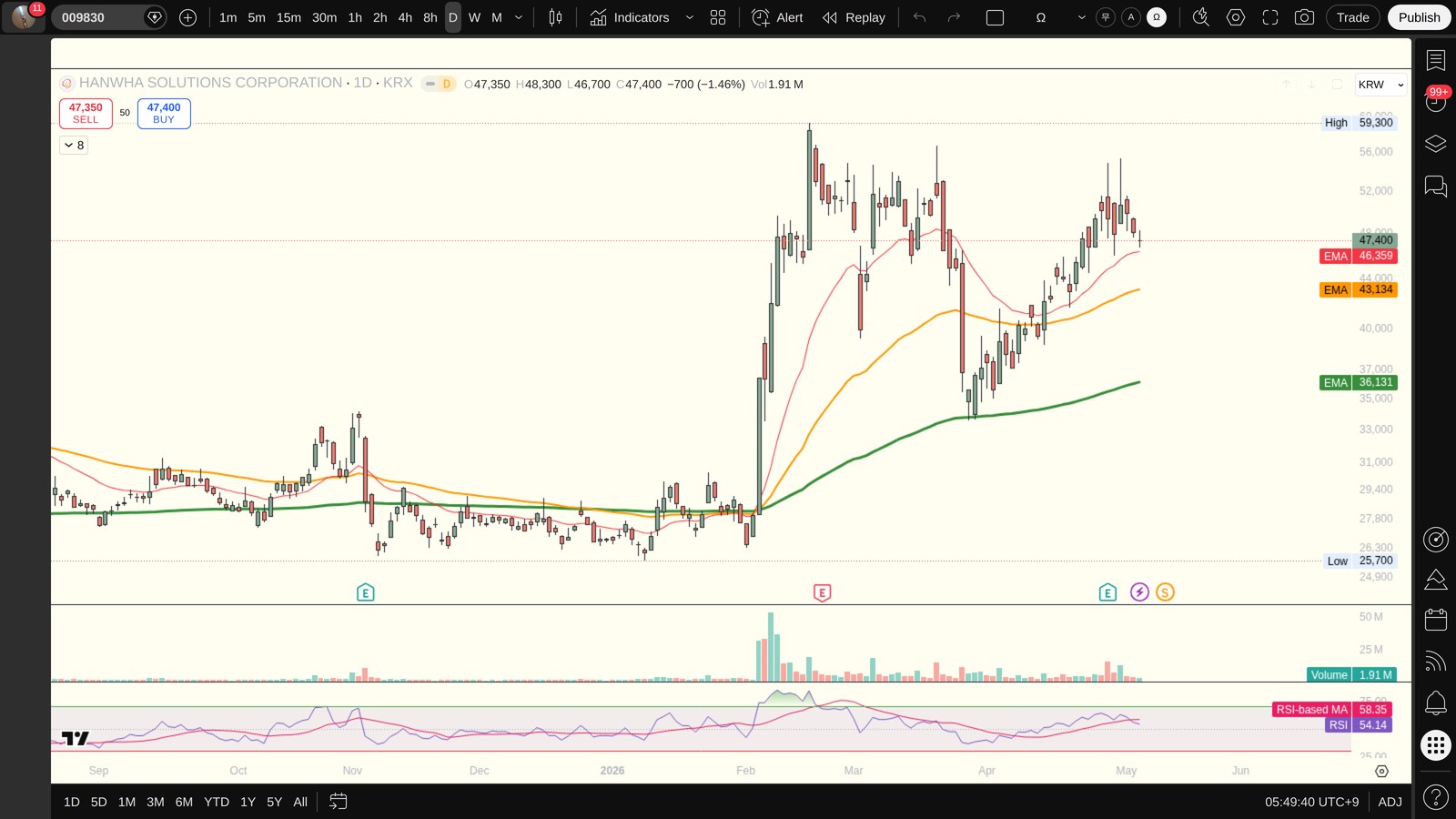Open the candlestick chart style selector
The image size is (1456, 819).
[555, 17]
